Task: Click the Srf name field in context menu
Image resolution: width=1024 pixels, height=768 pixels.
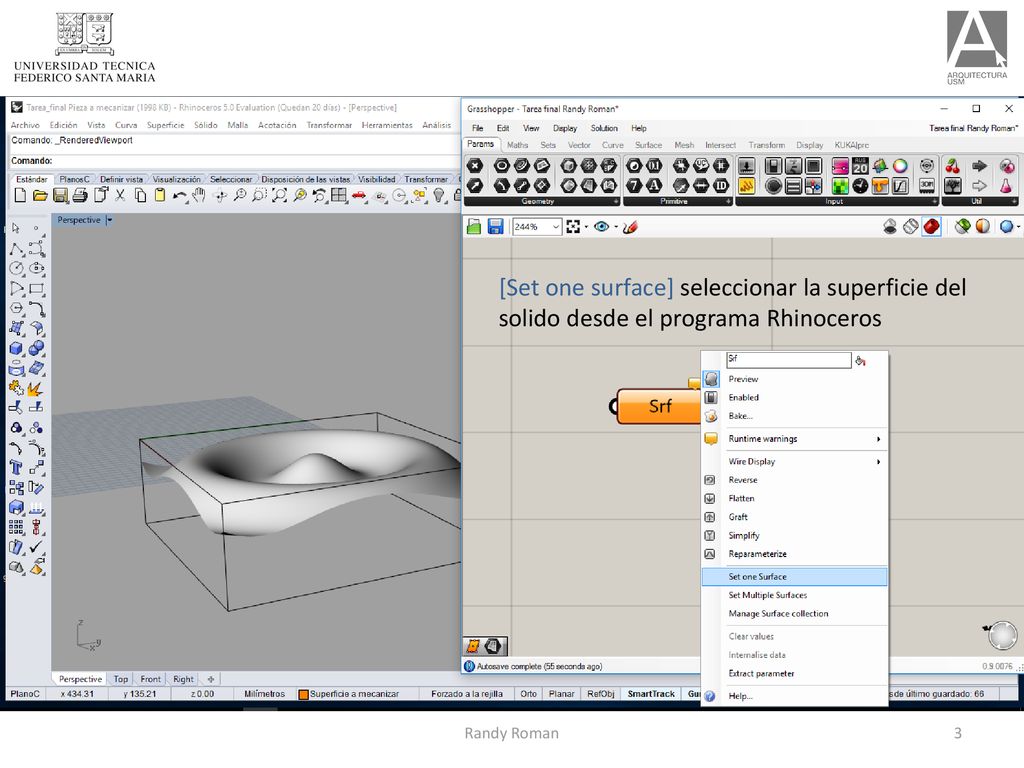Action: click(x=789, y=360)
